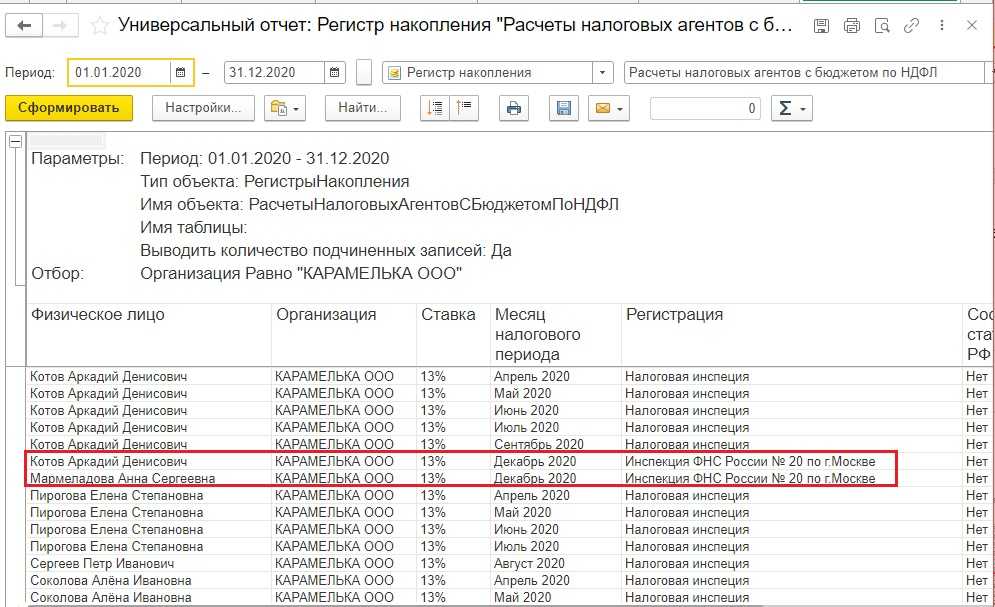Open calendar for start date 01.01.2020
The image size is (995, 607).
(181, 72)
